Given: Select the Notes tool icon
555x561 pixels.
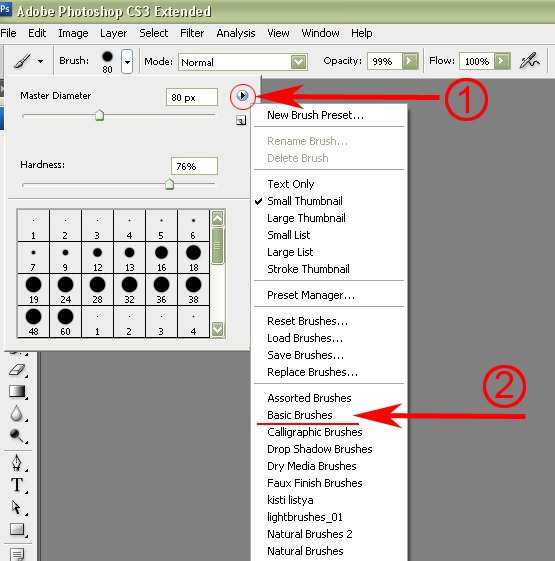Looking at the screenshot, I should click(17, 554).
